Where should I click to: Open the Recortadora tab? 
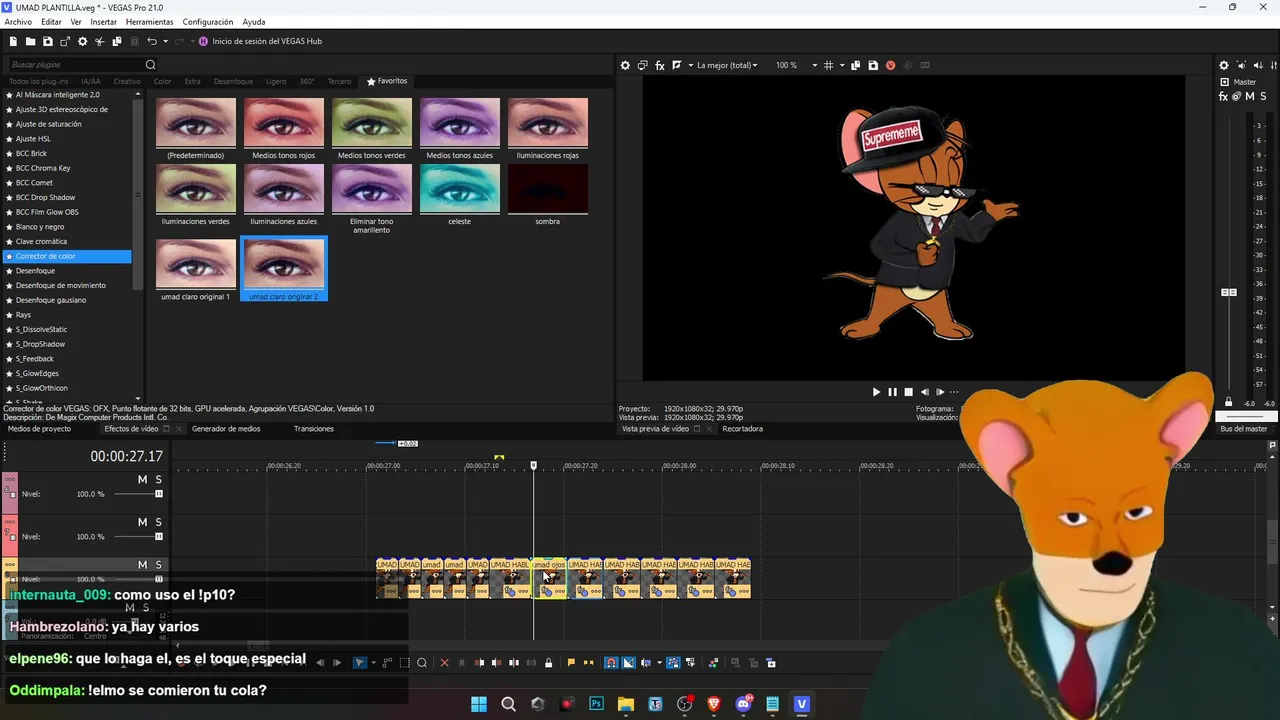pyautogui.click(x=742, y=429)
